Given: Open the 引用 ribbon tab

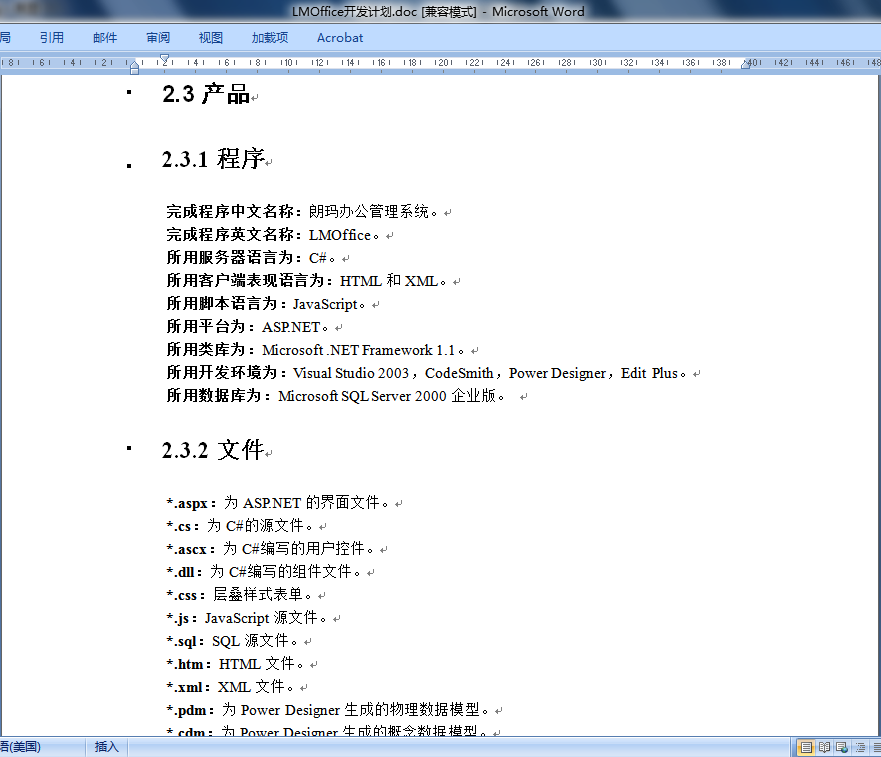Looking at the screenshot, I should [x=52, y=38].
